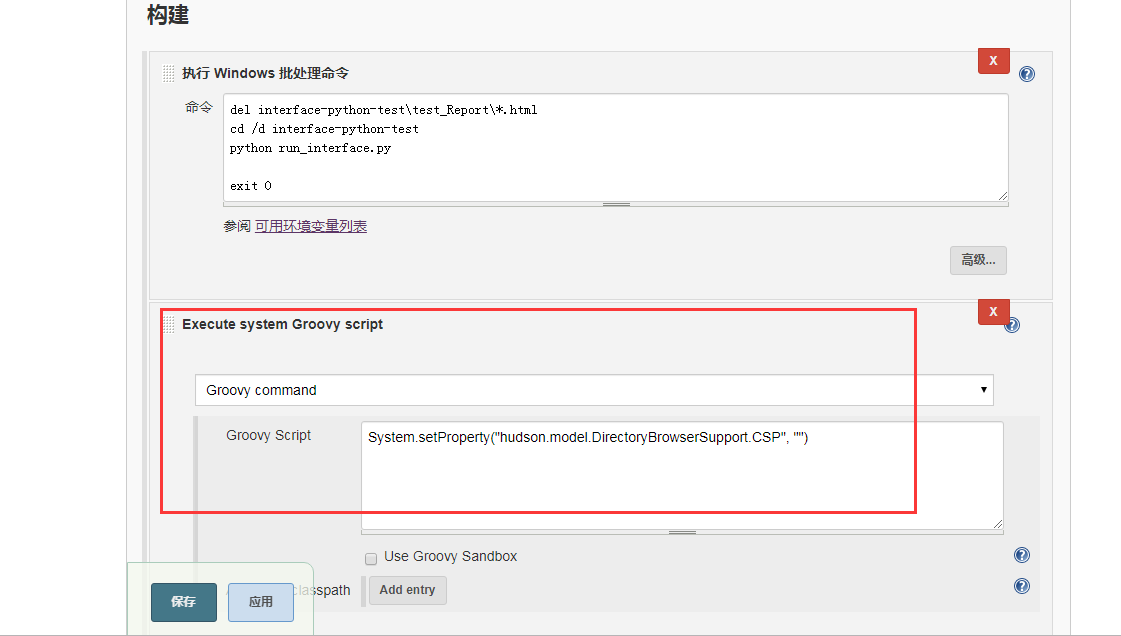Expand the dropdown arrow on the Groovy command selector
This screenshot has height=636, width=1121.
pos(984,390)
